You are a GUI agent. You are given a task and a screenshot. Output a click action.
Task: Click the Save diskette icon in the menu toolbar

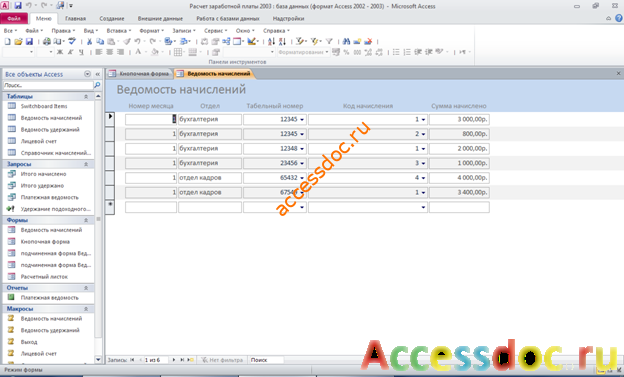[x=29, y=41]
